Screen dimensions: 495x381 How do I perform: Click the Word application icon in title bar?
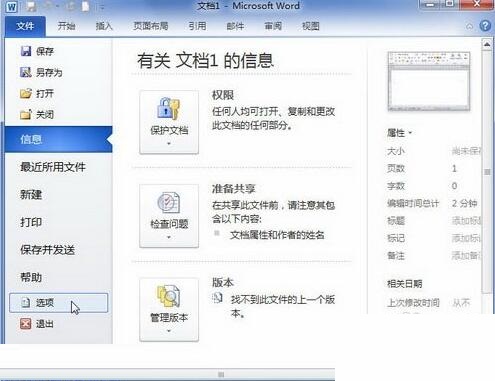coord(11,7)
